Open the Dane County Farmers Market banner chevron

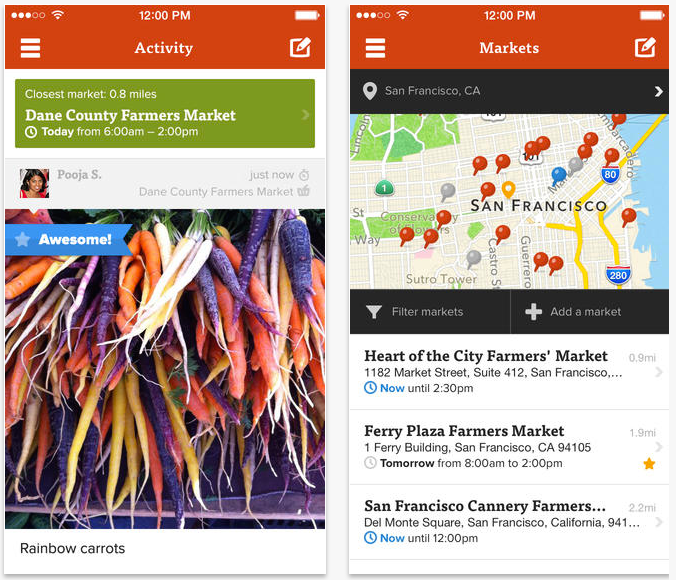[x=305, y=114]
